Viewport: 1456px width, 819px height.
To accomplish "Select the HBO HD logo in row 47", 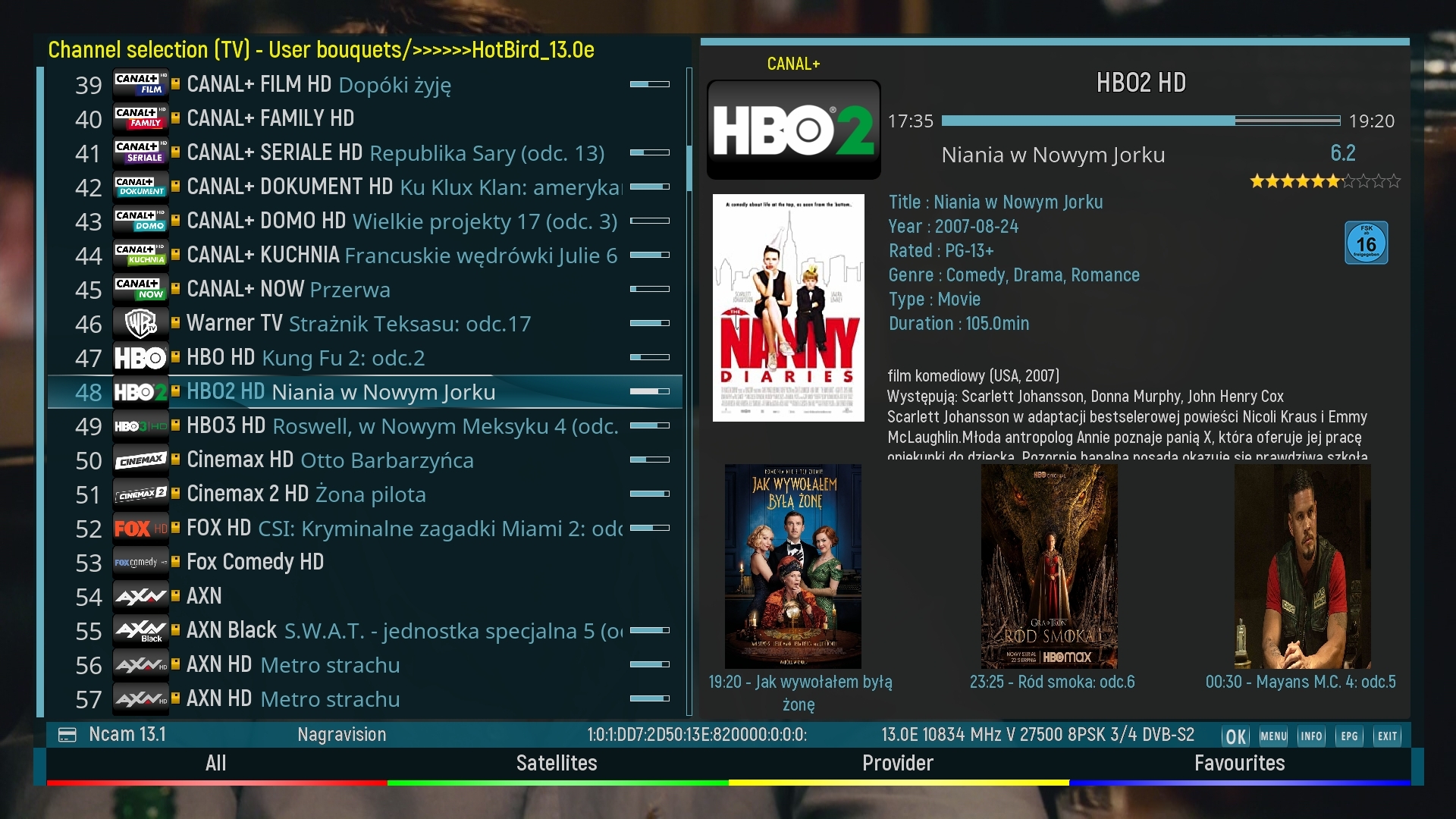I will point(140,357).
